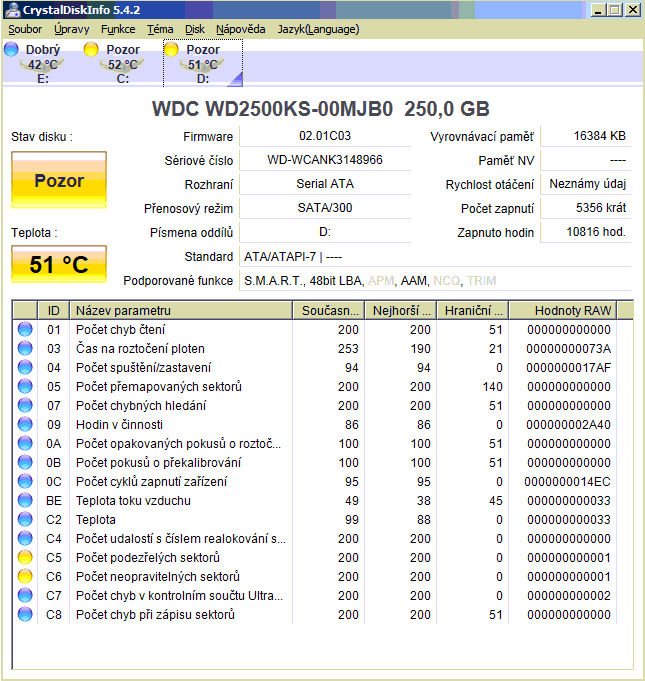The height and width of the screenshot is (681, 645).
Task: Click the 16384 KB buffer size field
Action: 585,136
